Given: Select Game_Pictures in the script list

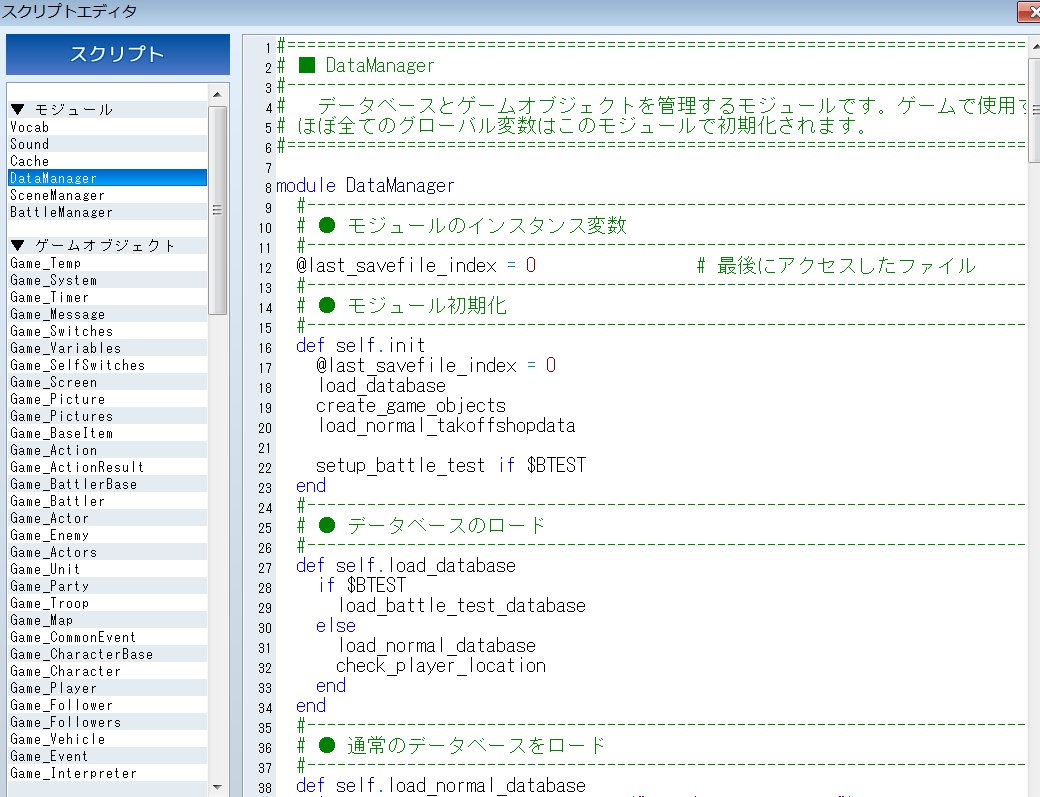Looking at the screenshot, I should pos(107,416).
